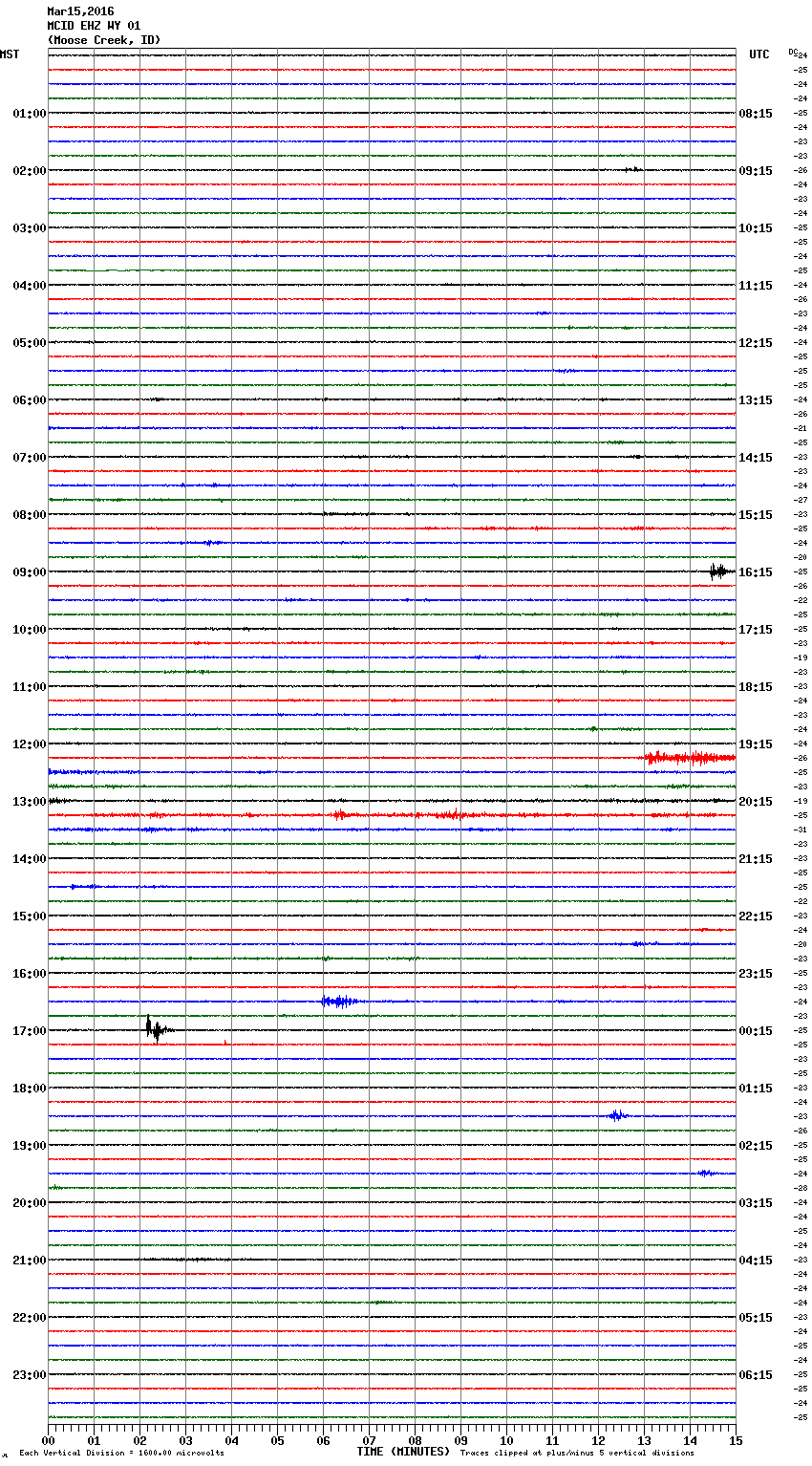
Task: Click the 23:15 UTC time label
Action: (756, 974)
